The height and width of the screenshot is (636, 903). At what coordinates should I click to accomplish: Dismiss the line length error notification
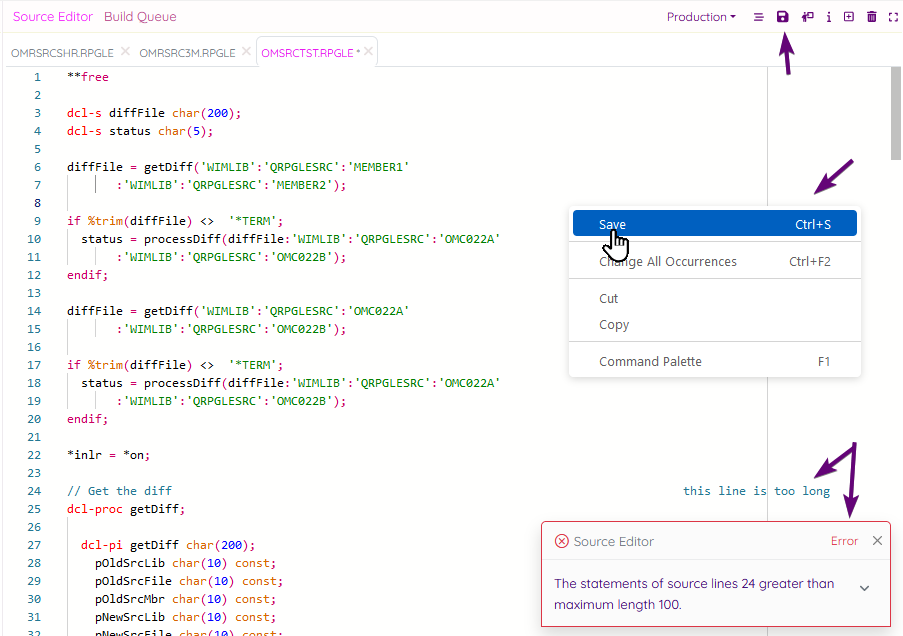coord(877,540)
